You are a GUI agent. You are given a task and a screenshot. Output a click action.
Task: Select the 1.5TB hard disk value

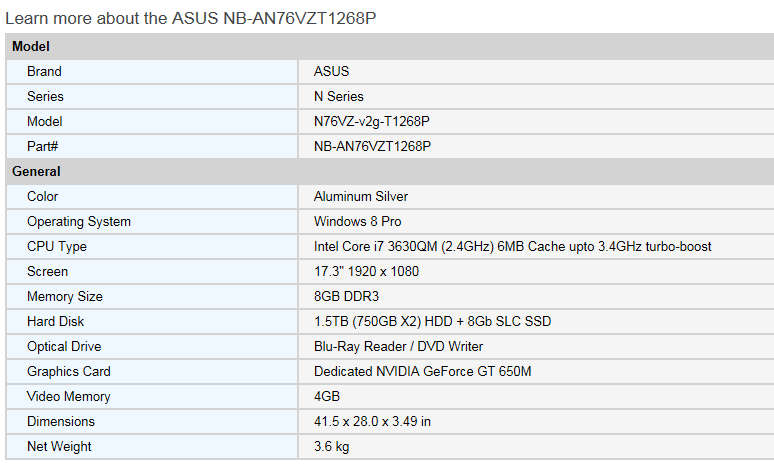432,321
